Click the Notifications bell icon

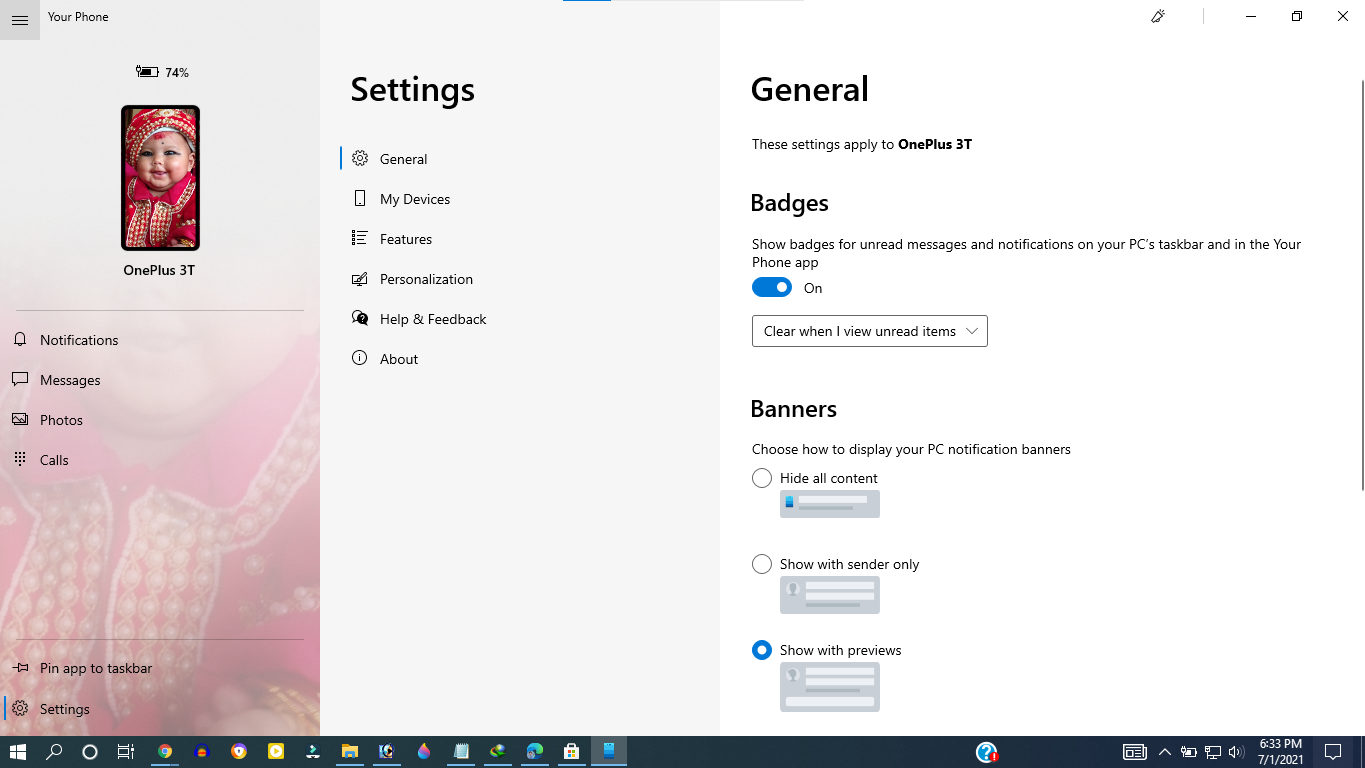(20, 340)
